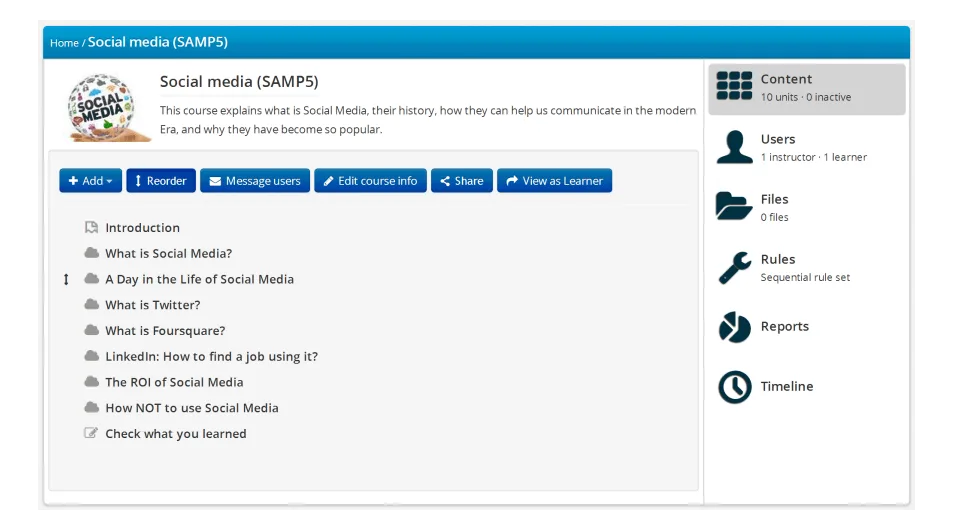Image resolution: width=960 pixels, height=530 pixels.
Task: Click the Content grid icon
Action: (734, 86)
